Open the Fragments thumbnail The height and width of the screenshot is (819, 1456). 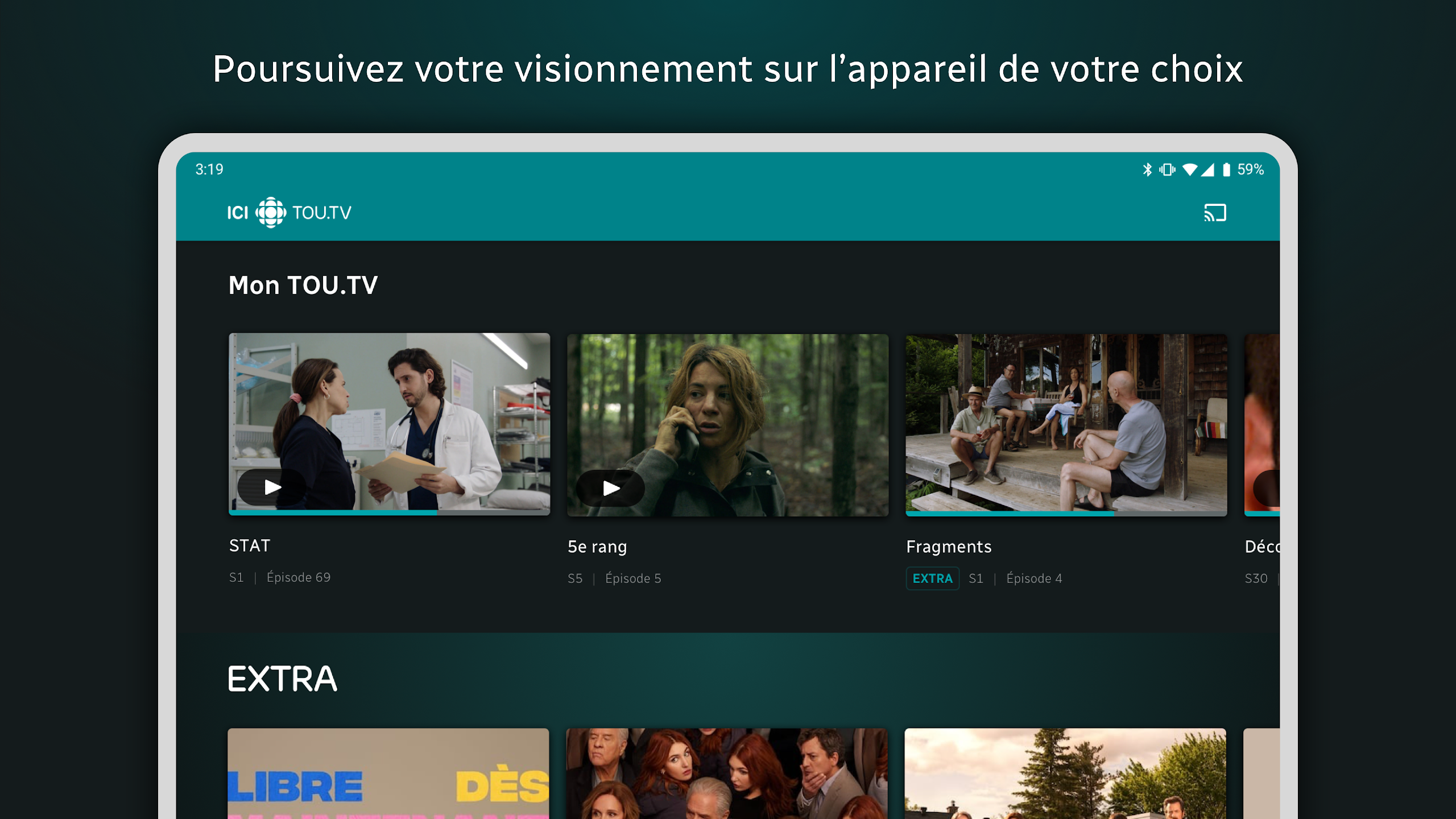[x=1066, y=425]
